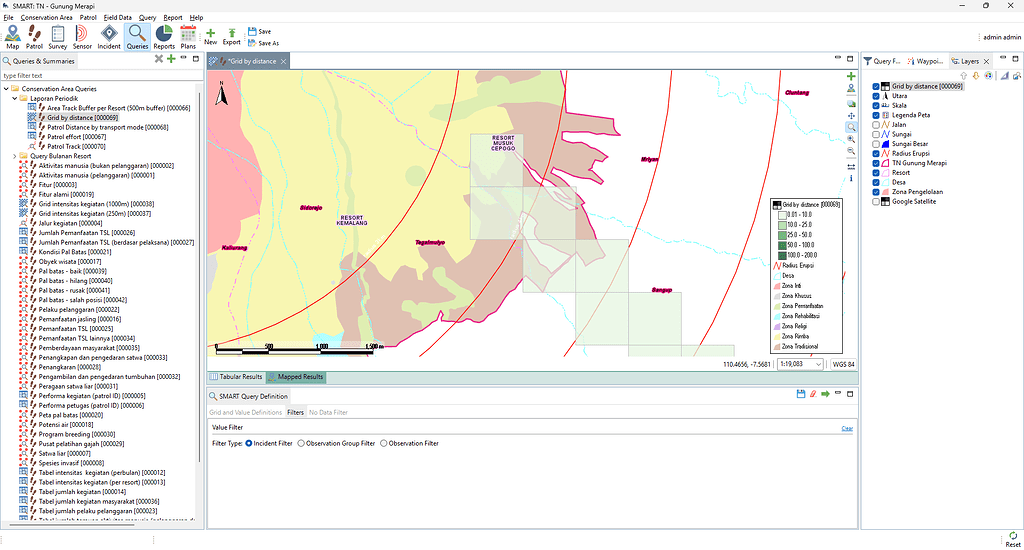Open the Query menu
This screenshot has height=550, width=1024.
[147, 18]
